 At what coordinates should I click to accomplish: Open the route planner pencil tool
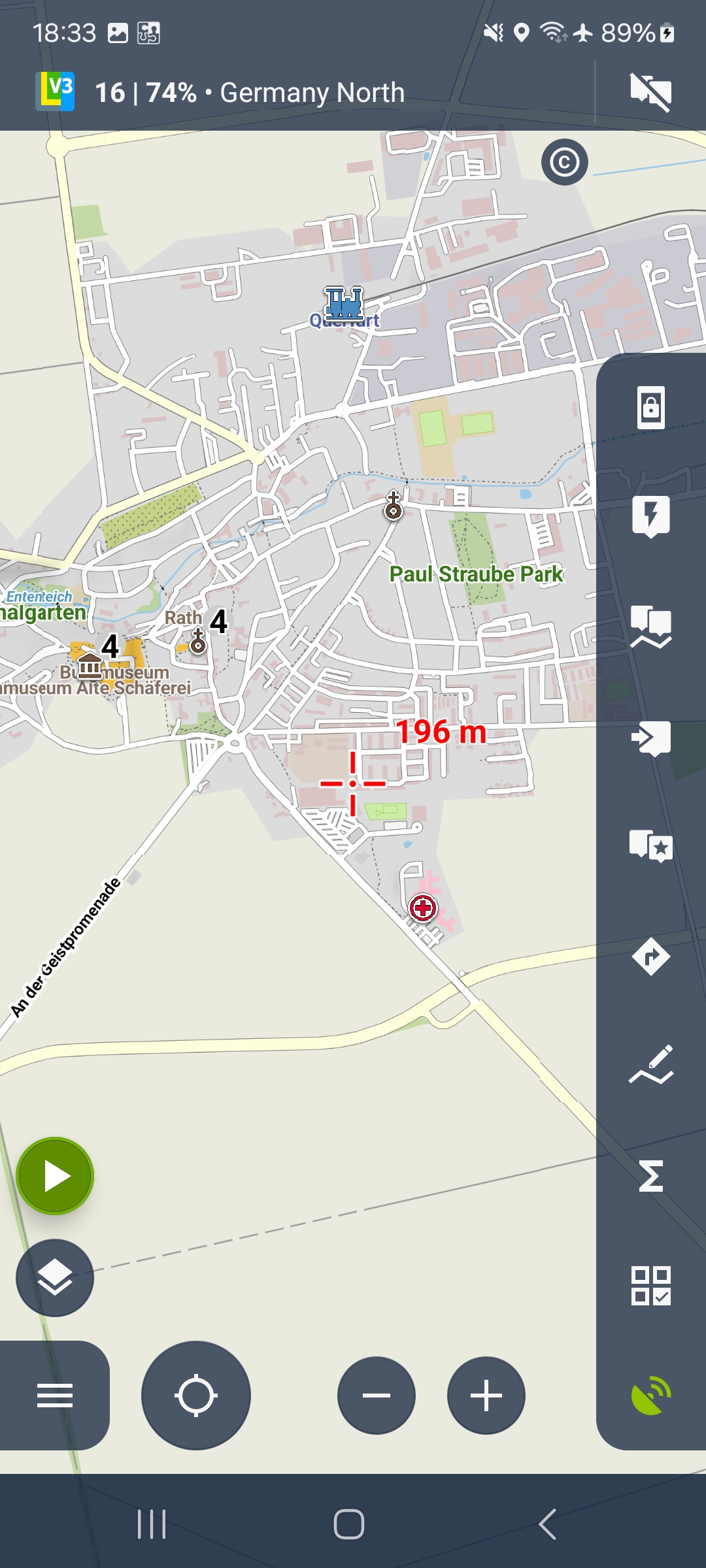click(x=651, y=1065)
